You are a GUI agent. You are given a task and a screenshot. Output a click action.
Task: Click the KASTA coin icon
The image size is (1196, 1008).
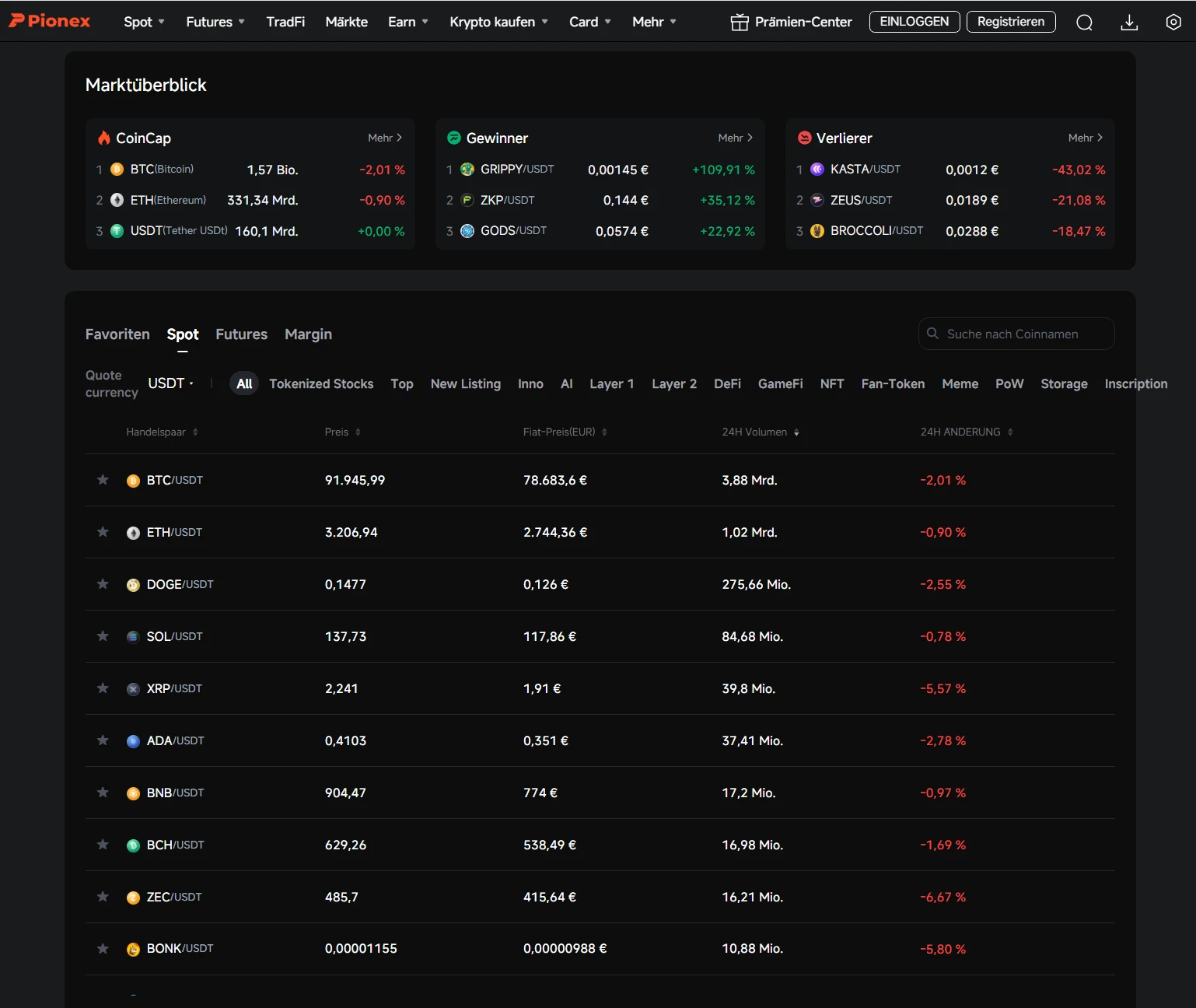coord(817,169)
